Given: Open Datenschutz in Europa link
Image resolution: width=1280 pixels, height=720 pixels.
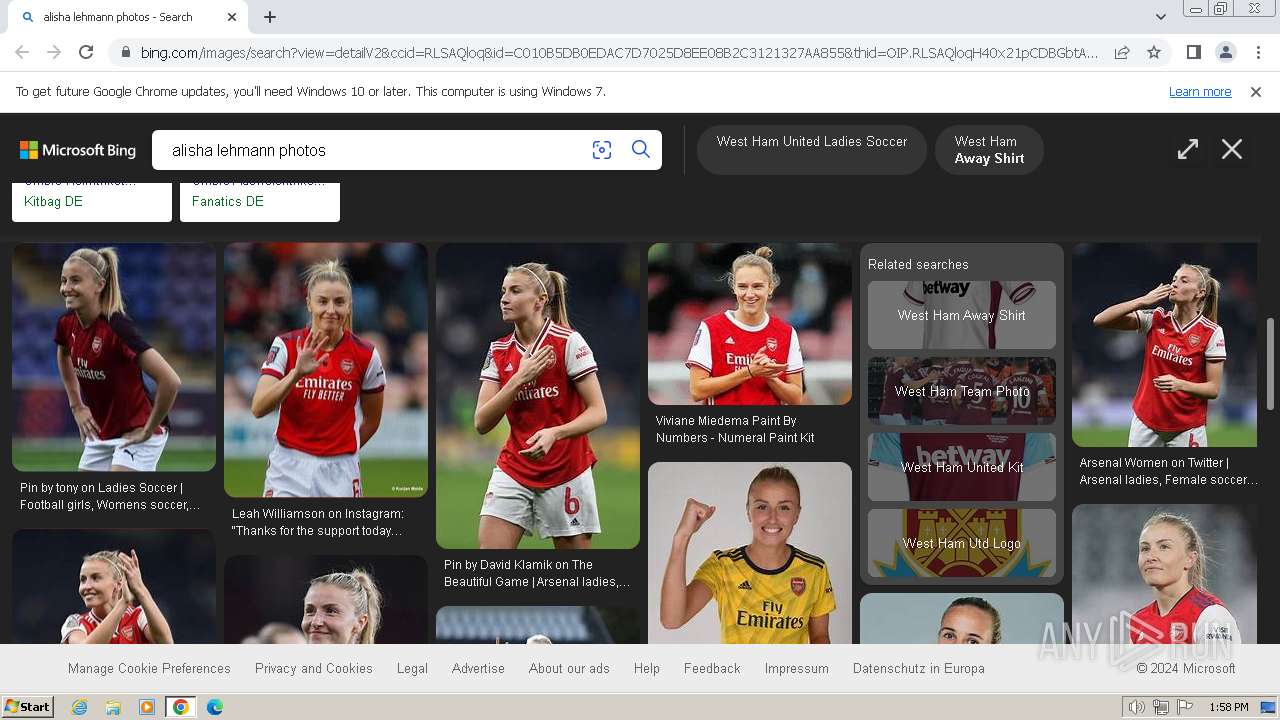Looking at the screenshot, I should click(919, 668).
